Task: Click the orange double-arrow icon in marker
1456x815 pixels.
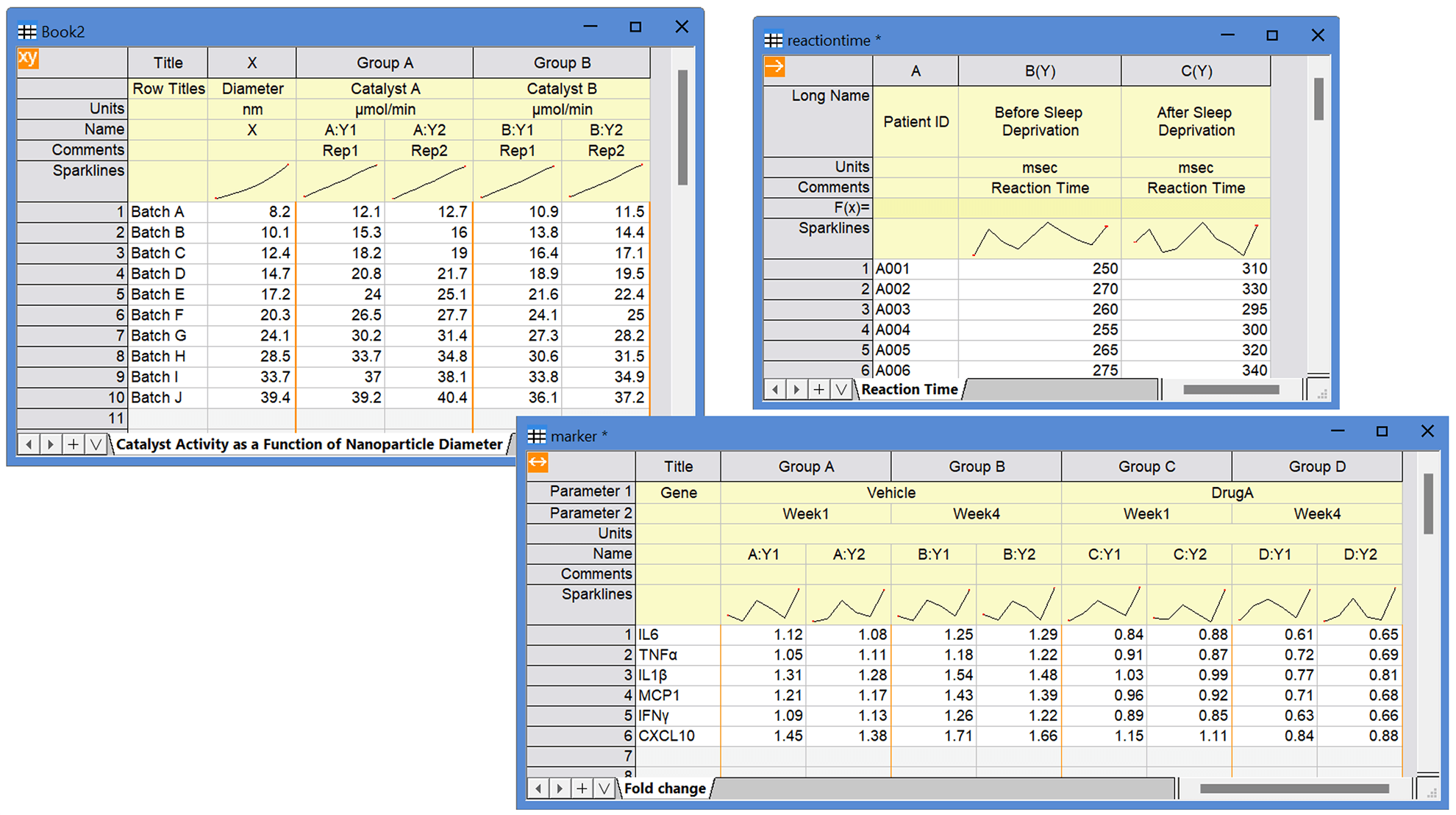Action: pyautogui.click(x=538, y=463)
